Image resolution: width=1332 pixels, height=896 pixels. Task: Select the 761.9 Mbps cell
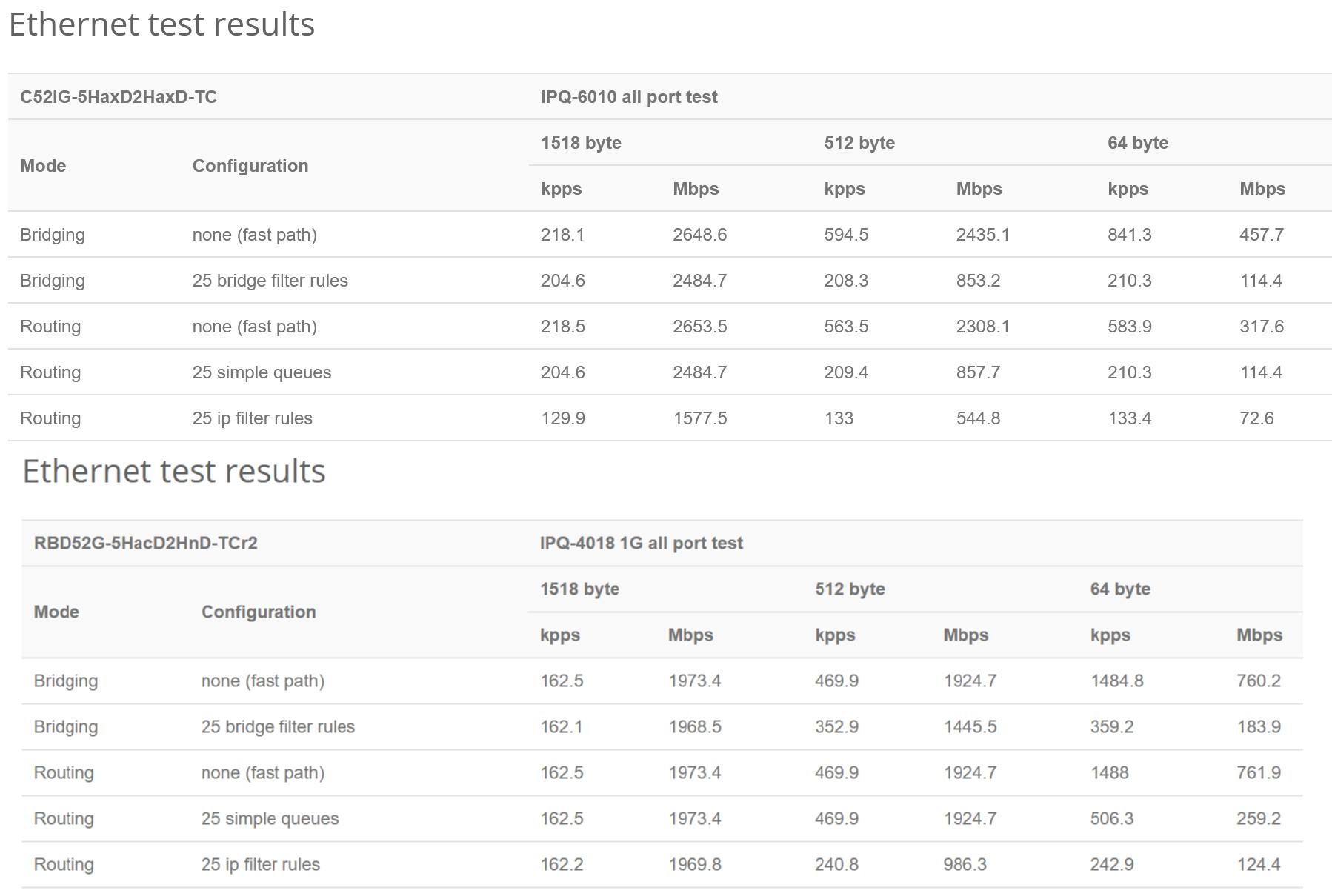(x=1258, y=772)
